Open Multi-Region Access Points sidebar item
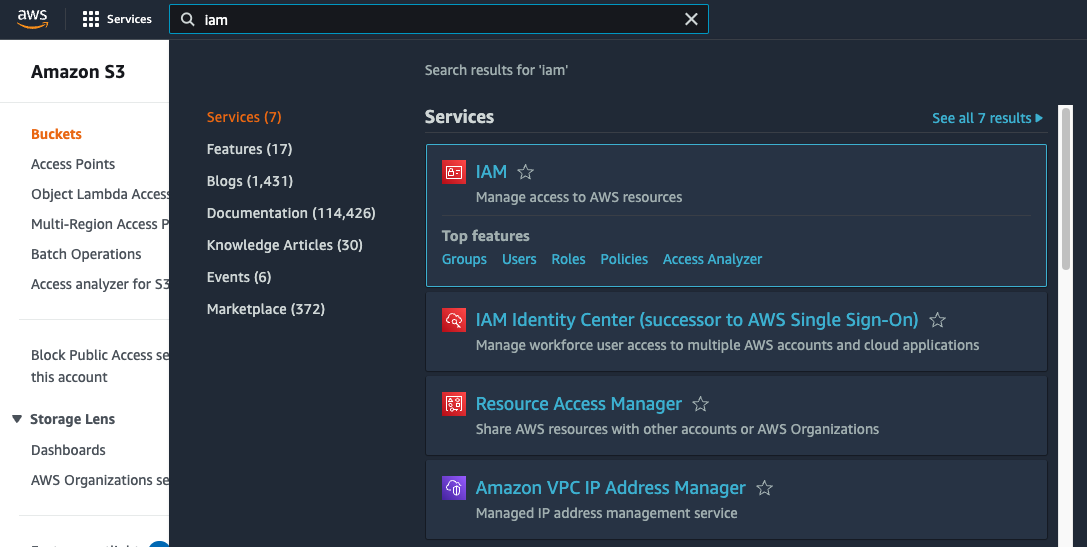Image resolution: width=1087 pixels, height=547 pixels. click(x=100, y=224)
